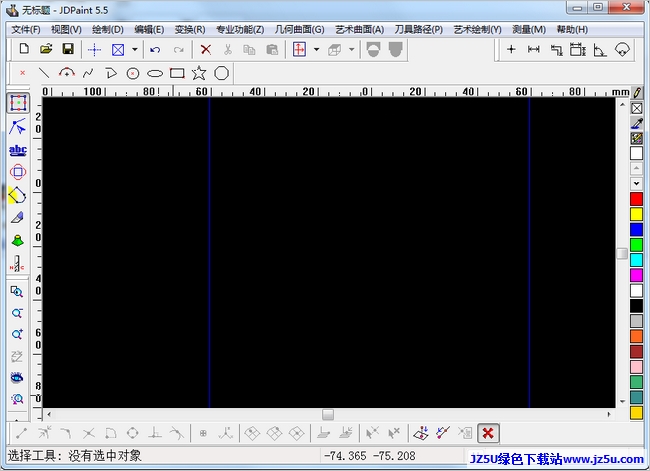Click the horizontal distance measure icon

tap(534, 50)
